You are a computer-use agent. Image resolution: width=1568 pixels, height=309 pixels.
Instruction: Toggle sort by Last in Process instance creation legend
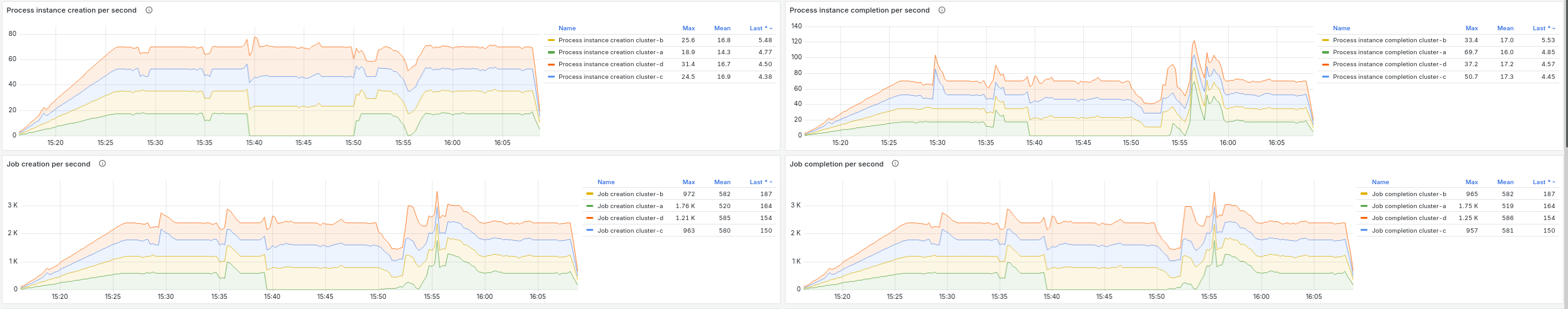coord(761,28)
